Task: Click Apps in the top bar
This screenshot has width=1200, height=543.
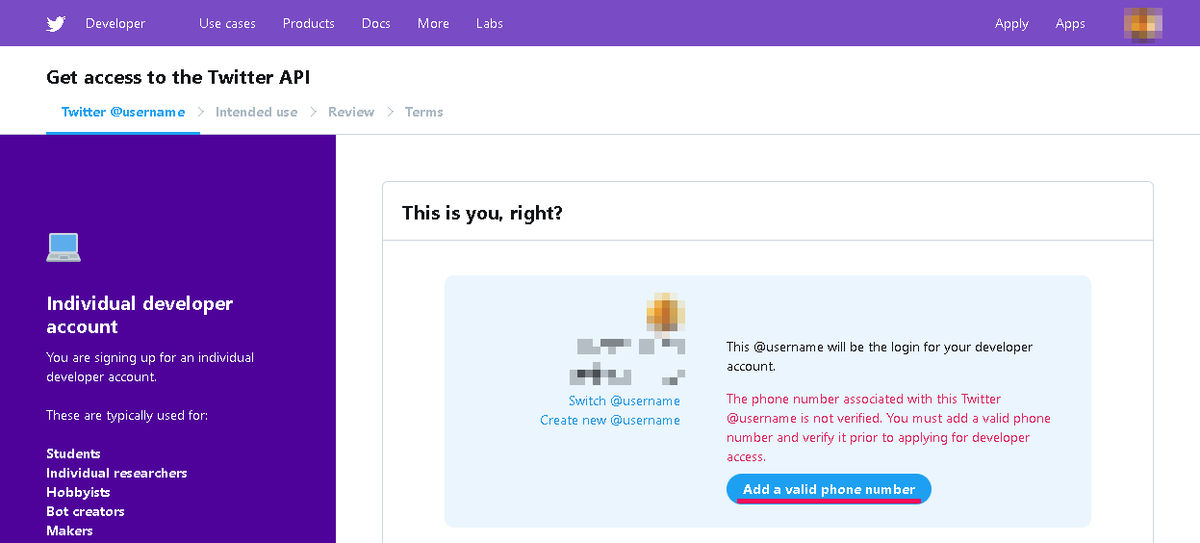Action: 1070,24
